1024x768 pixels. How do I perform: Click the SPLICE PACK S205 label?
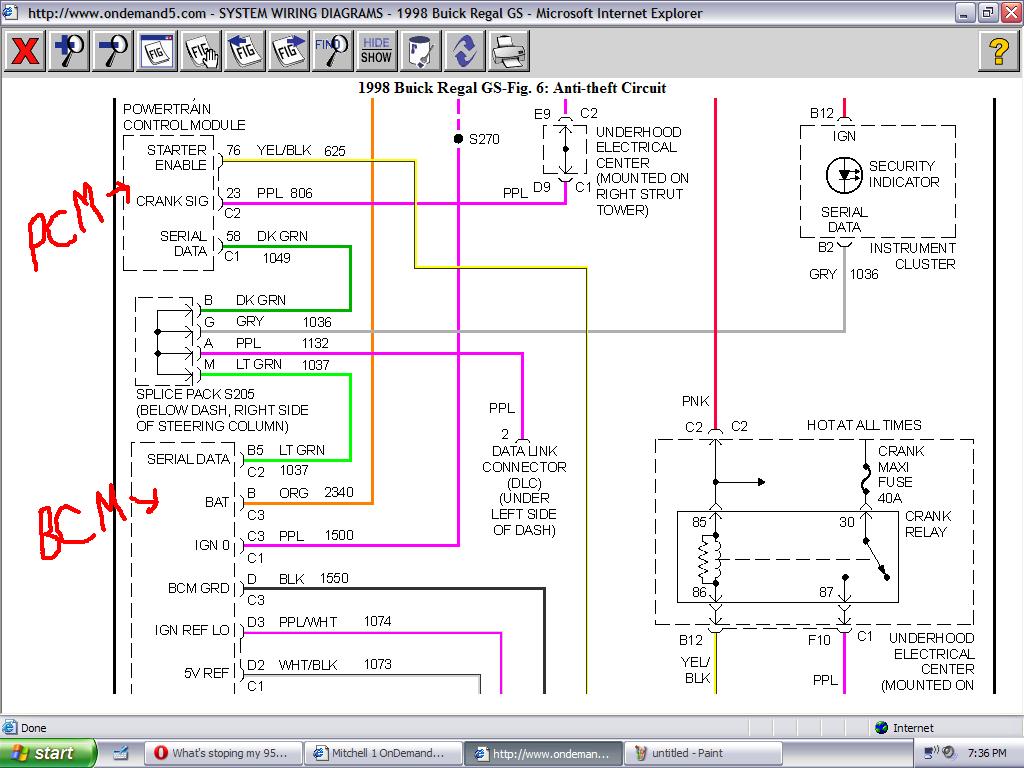(x=195, y=394)
